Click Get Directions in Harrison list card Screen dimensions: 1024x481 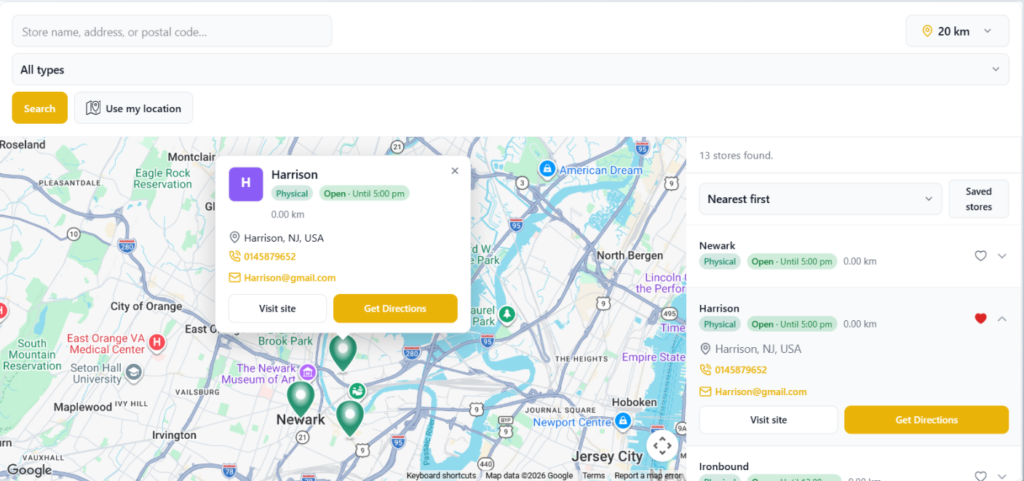926,420
